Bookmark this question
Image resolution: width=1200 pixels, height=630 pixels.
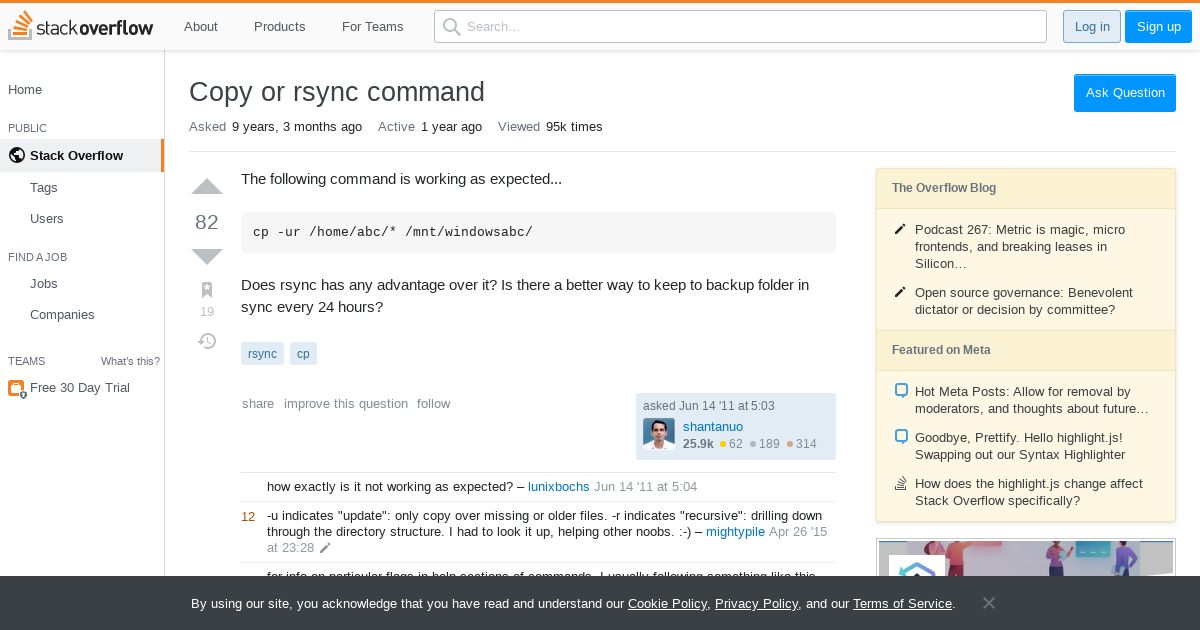[x=207, y=290]
